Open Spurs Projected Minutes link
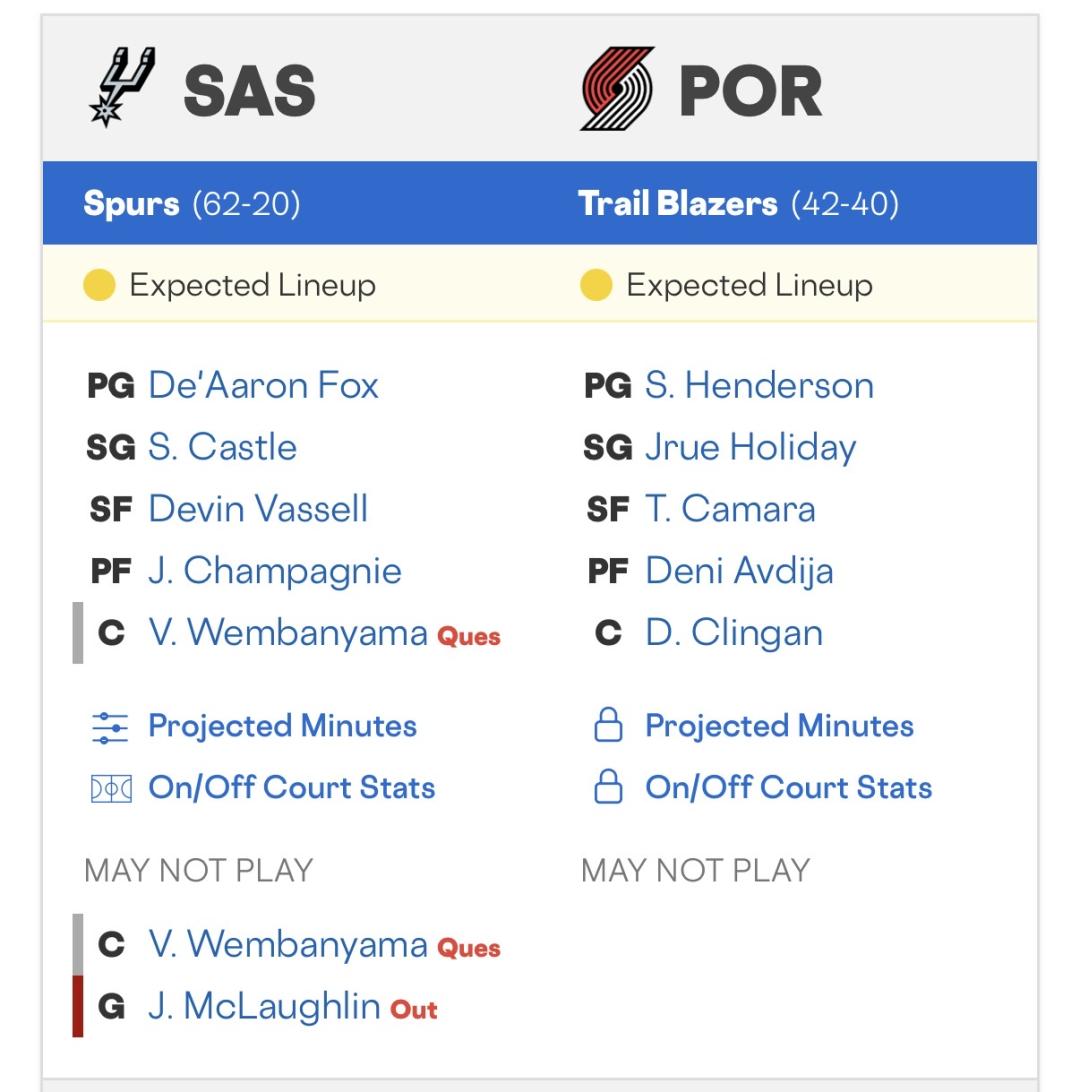1080x1092 pixels. tap(282, 726)
